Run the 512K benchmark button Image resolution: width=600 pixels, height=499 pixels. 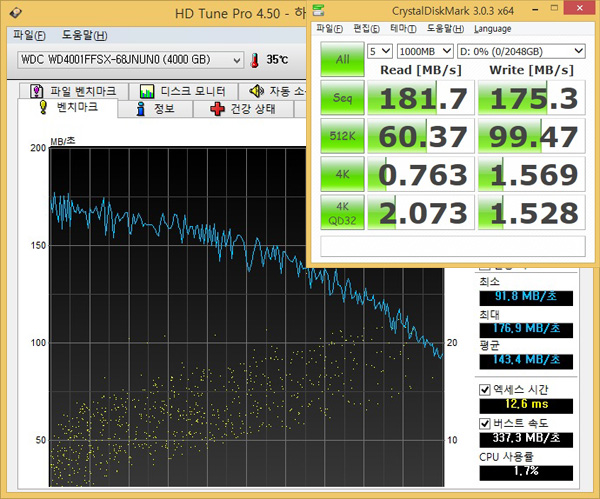pos(342,136)
